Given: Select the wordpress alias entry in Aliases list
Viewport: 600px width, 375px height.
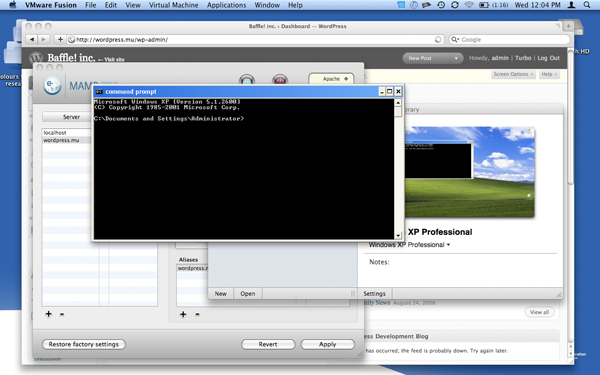Looking at the screenshot, I should click(192, 268).
